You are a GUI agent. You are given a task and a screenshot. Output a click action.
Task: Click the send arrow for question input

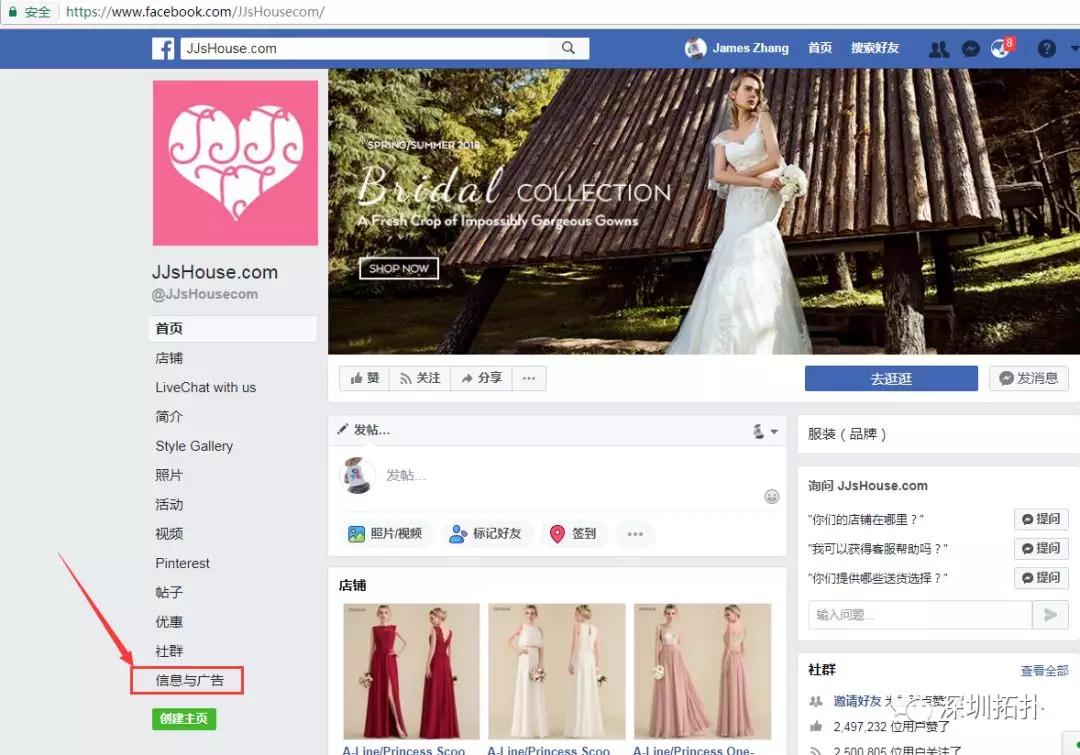pyautogui.click(x=1049, y=615)
